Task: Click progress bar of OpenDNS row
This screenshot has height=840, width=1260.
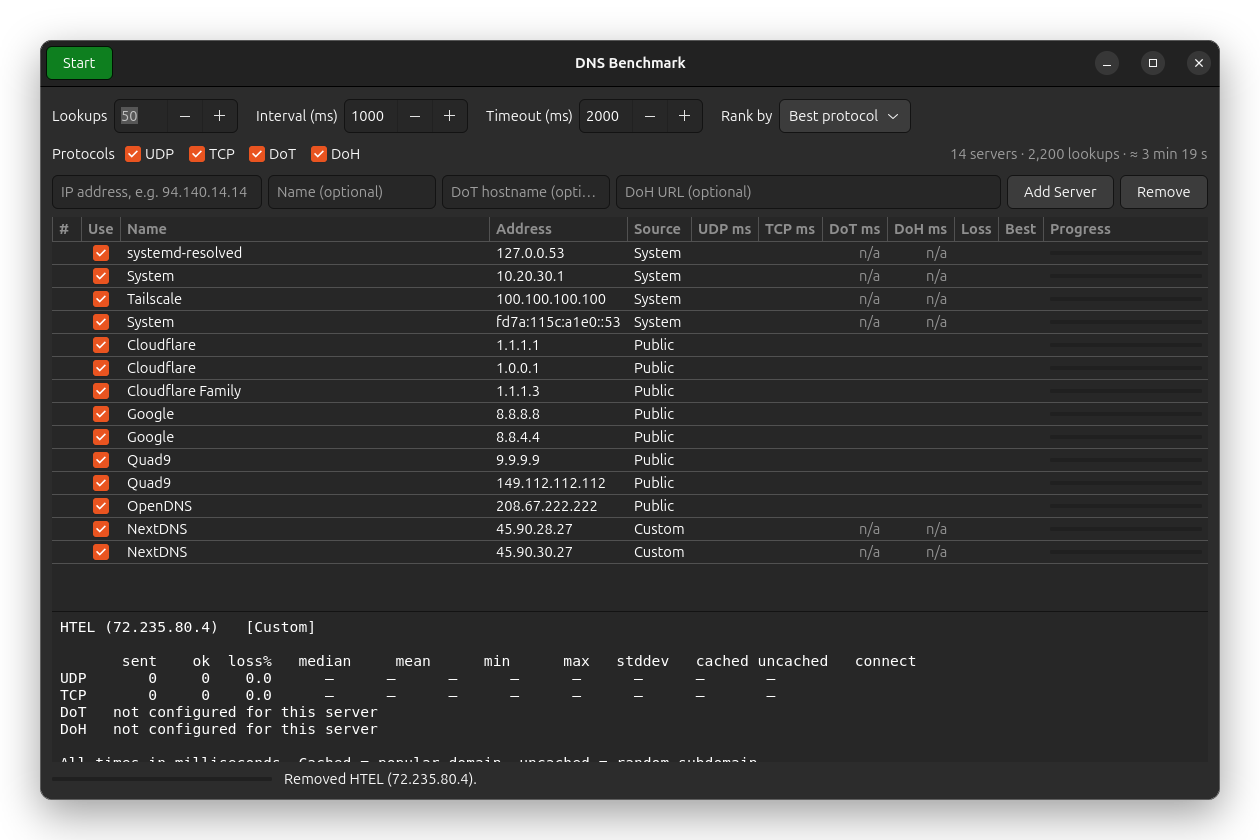Action: (1126, 506)
